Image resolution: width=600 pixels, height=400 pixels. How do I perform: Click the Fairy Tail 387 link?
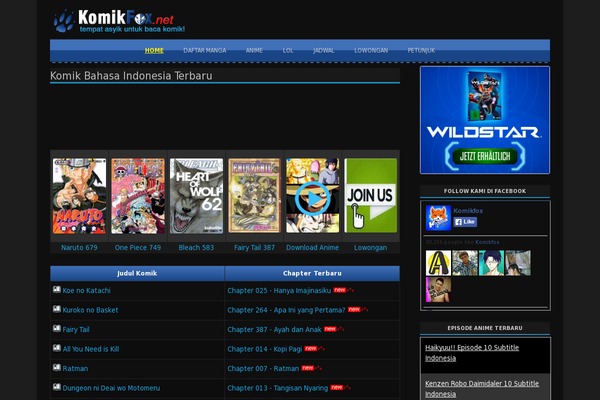pyautogui.click(x=254, y=248)
